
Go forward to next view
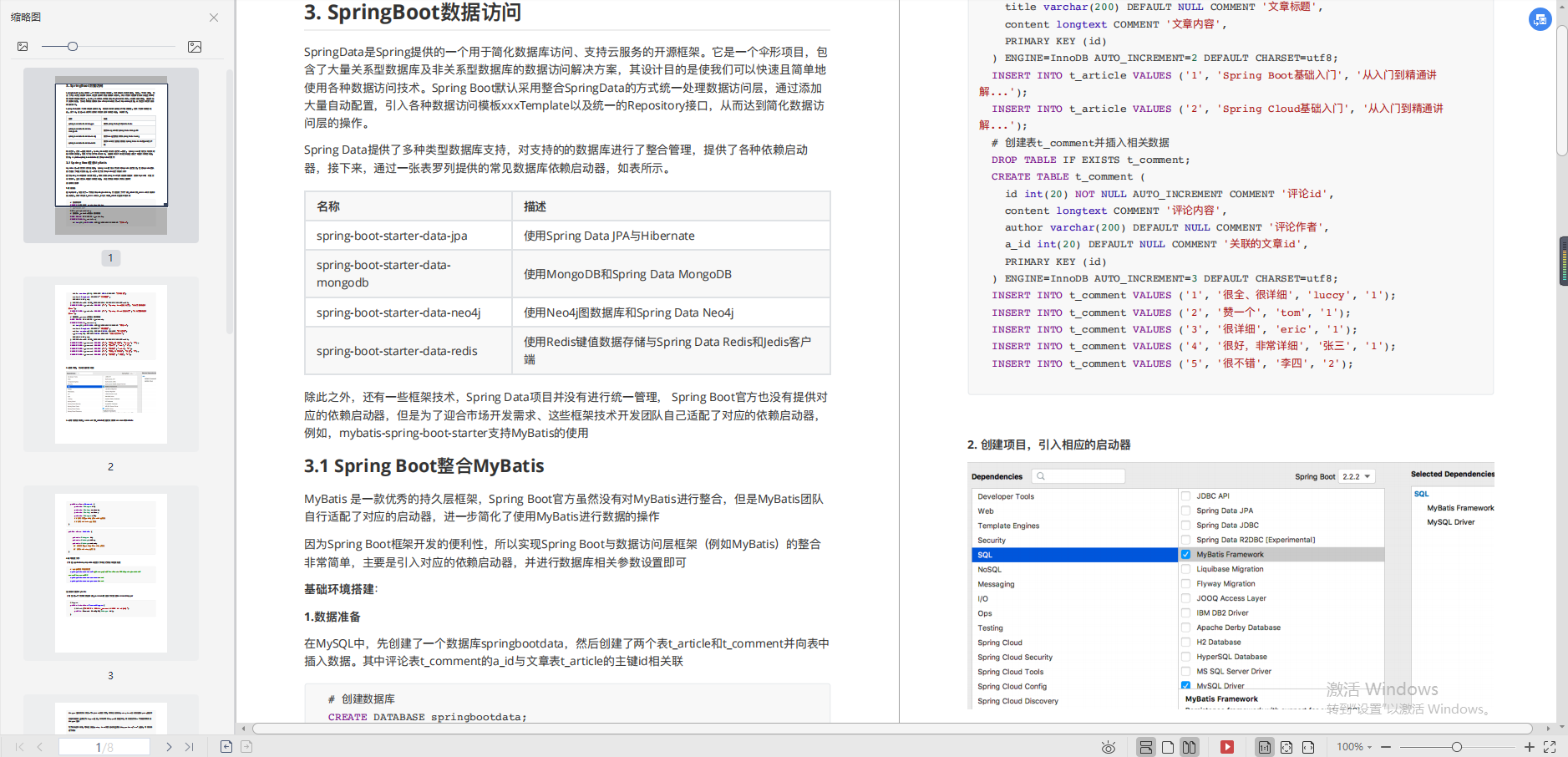pyautogui.click(x=246, y=747)
